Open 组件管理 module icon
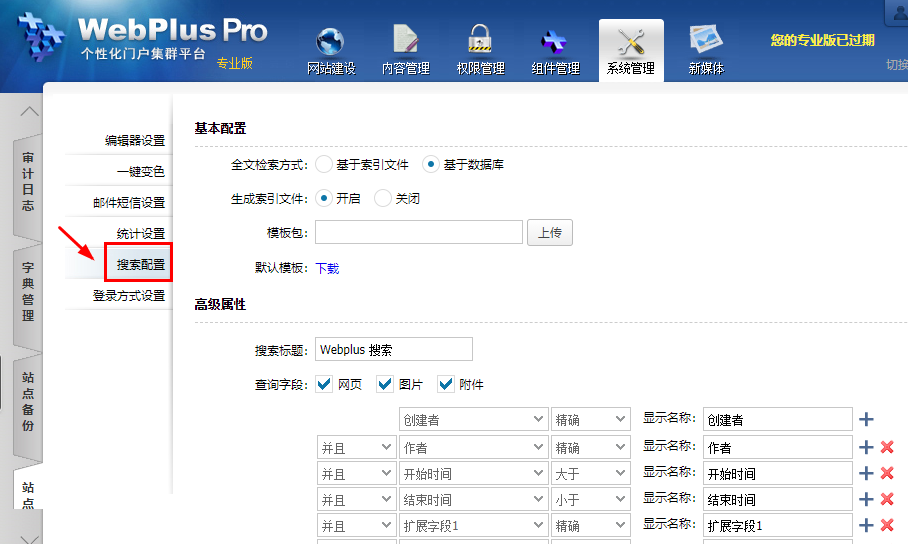 tap(555, 42)
